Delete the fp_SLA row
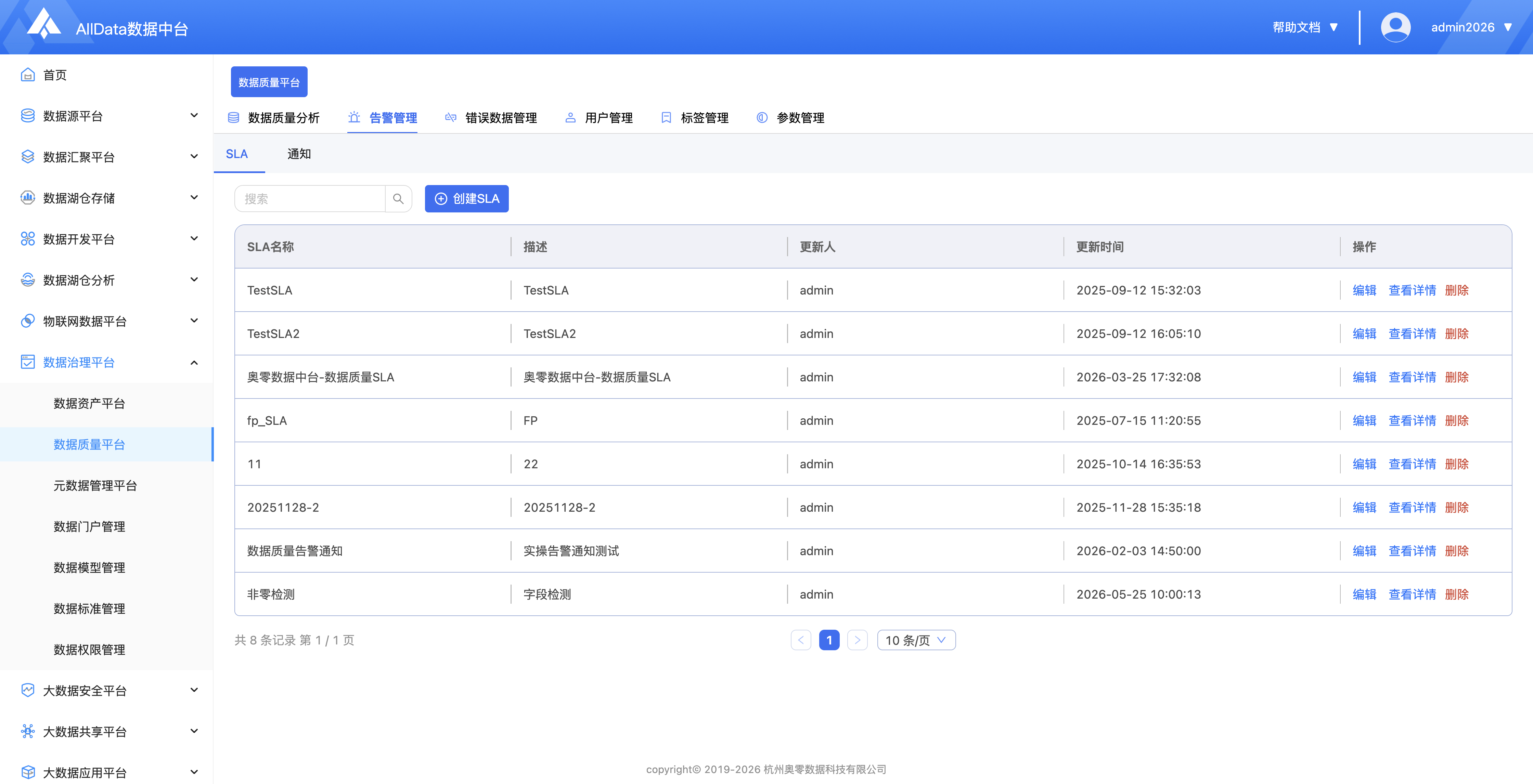This screenshot has height=784, width=1533. pos(1456,420)
